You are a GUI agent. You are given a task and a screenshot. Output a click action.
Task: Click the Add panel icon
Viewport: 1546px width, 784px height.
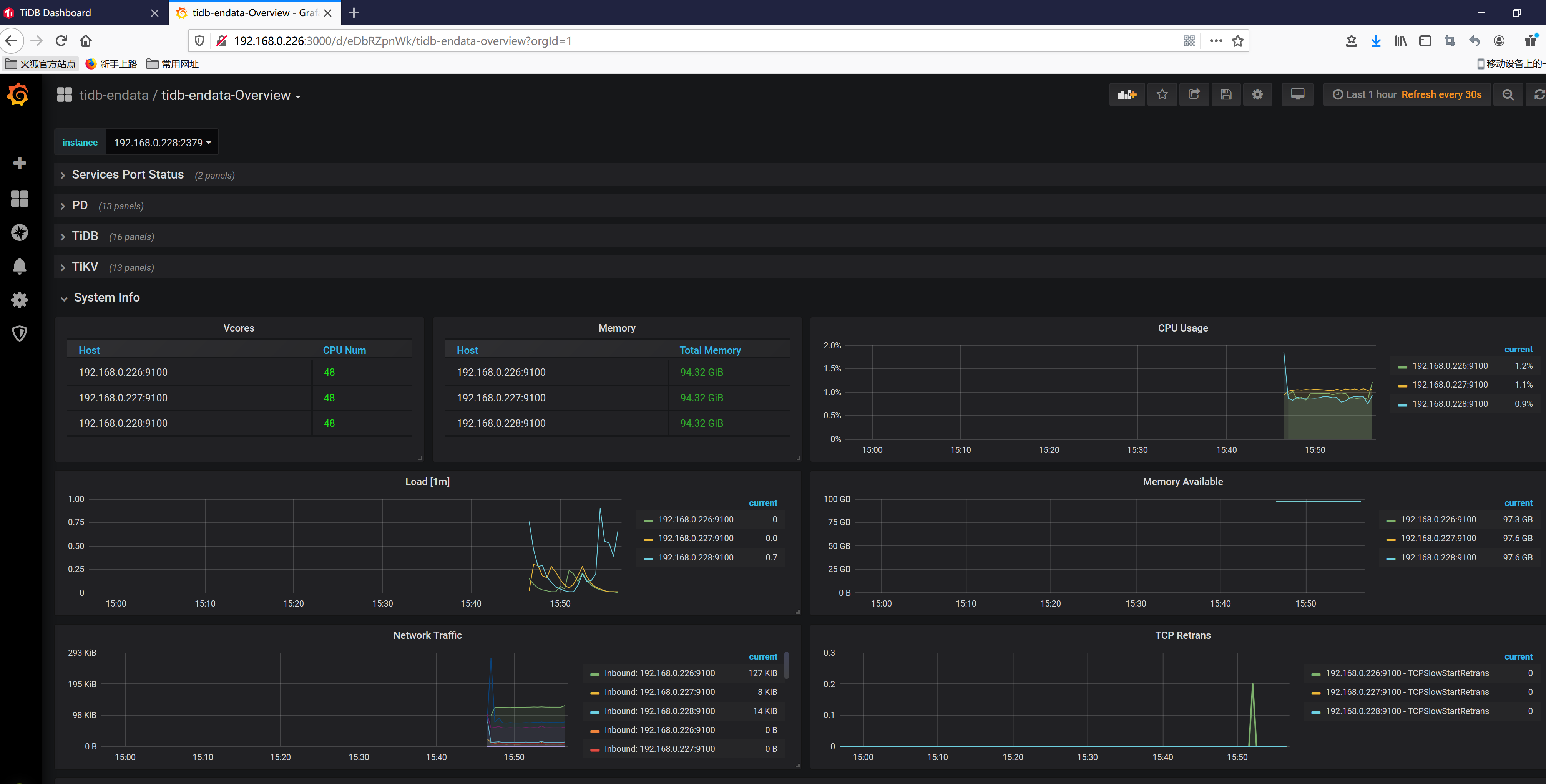pyautogui.click(x=1126, y=94)
